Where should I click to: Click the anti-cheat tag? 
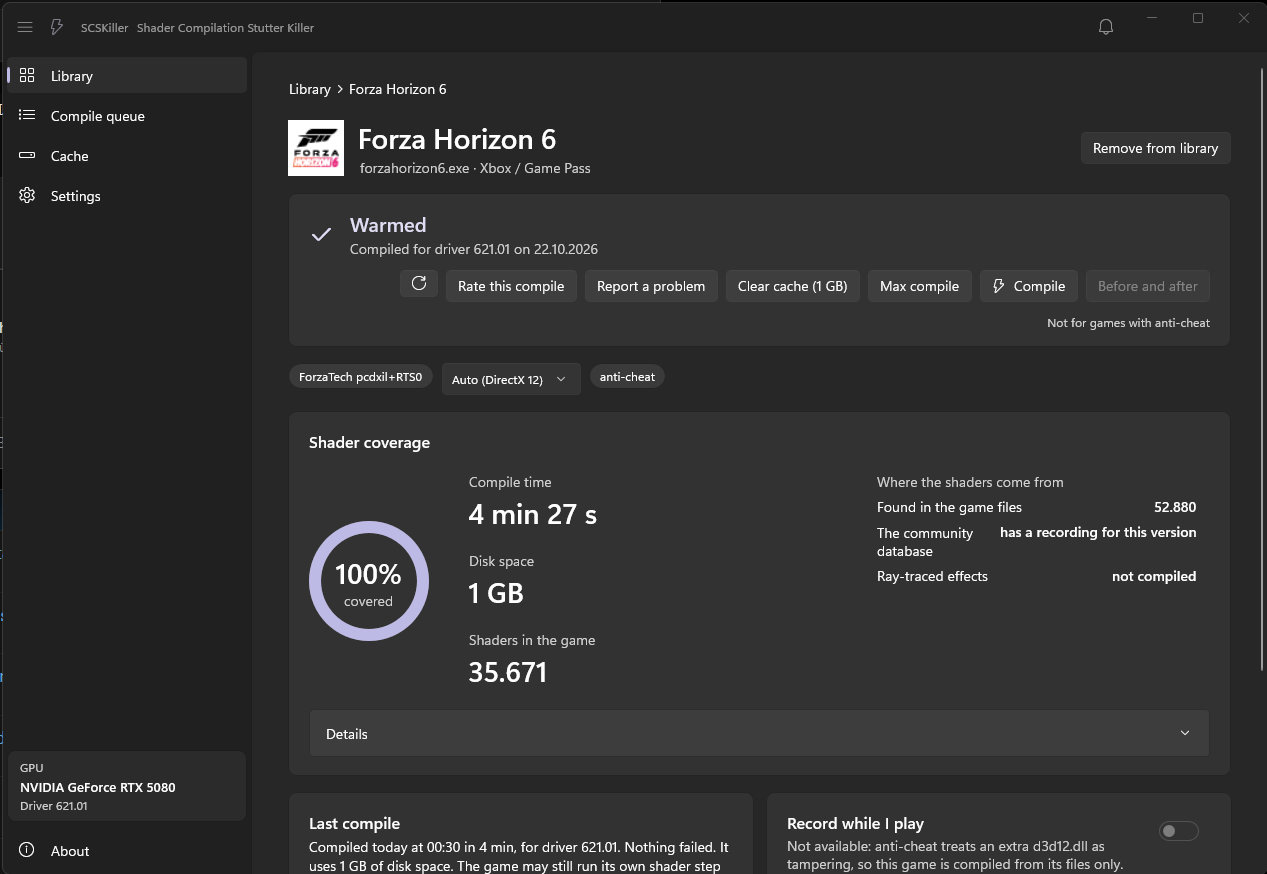[x=628, y=377]
